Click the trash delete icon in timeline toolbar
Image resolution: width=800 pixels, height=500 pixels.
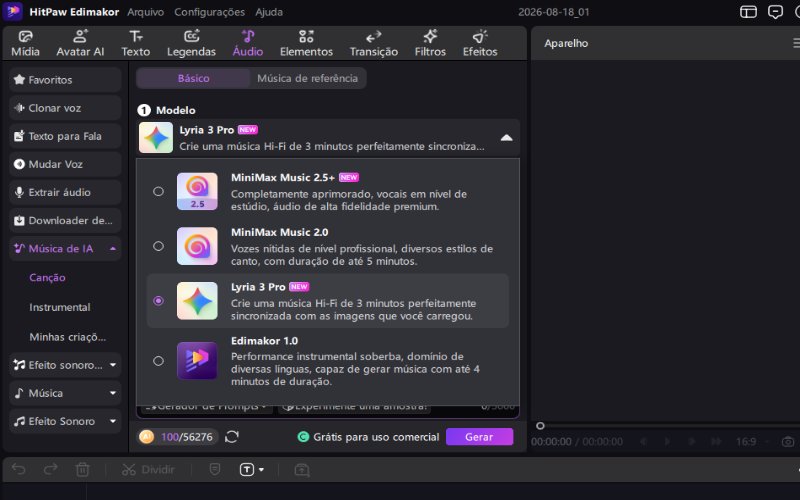[83, 469]
